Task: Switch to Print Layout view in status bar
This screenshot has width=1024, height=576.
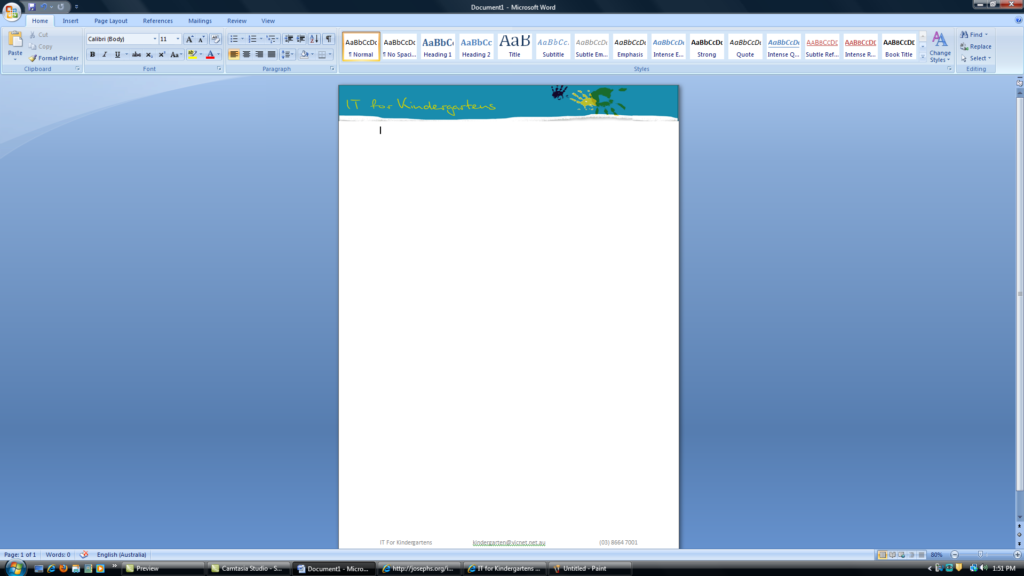Action: pyautogui.click(x=882, y=554)
